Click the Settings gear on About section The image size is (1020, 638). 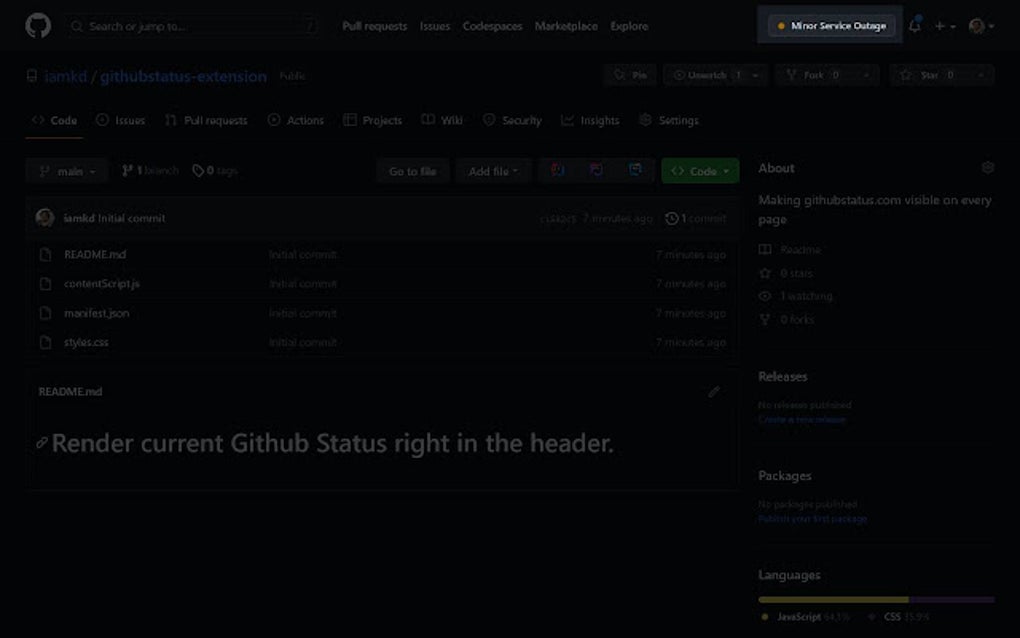coord(988,167)
